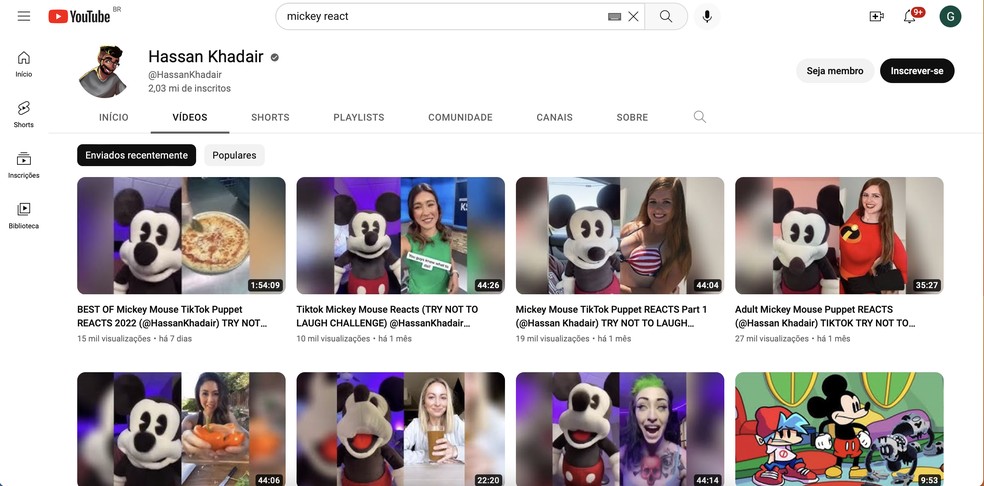This screenshot has height=486, width=984.
Task: Open title Mickey Mouse TikTok Puppet REACTS Part 1
Action: 611,316
